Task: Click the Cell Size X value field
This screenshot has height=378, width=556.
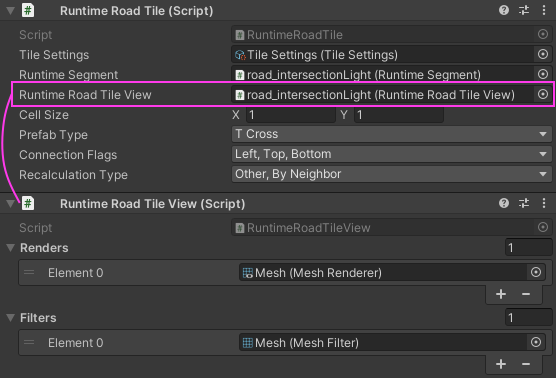Action: click(x=291, y=115)
